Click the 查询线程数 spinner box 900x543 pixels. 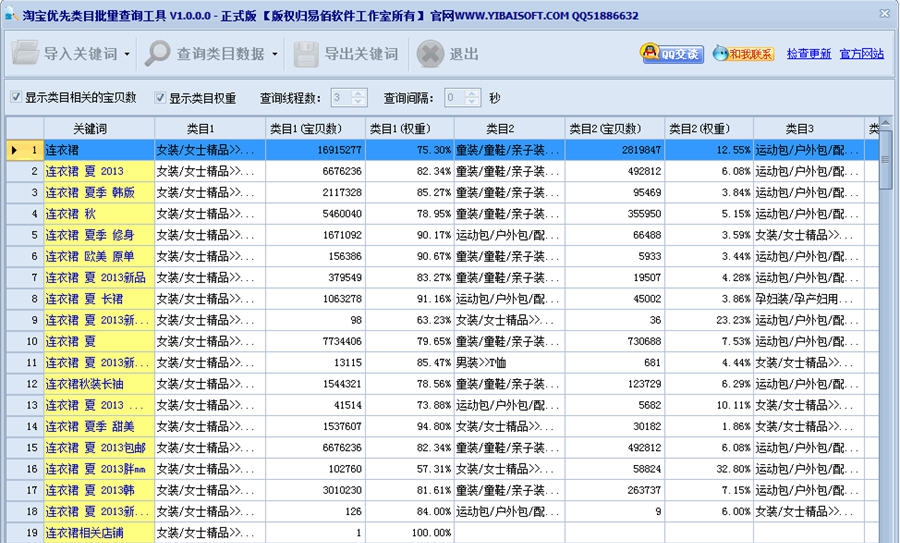349,98
